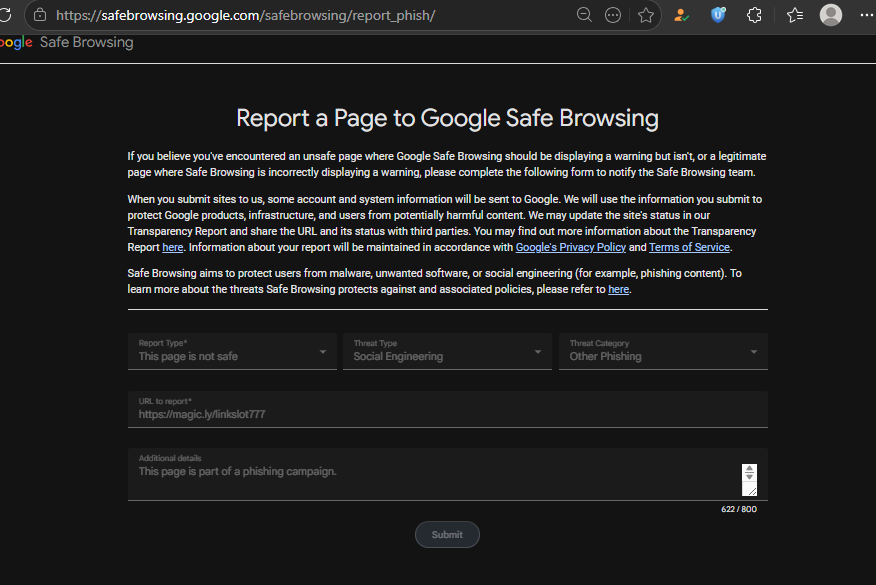Open the Transparency Report 'here' link
The width and height of the screenshot is (876, 585).
[173, 247]
